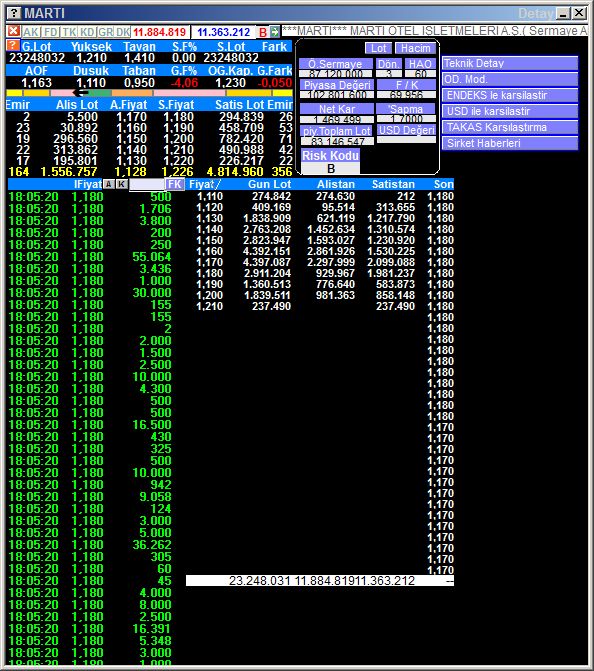This screenshot has width=594, height=671.
Task: Click the red X icon beside AK
Action: click(13, 31)
